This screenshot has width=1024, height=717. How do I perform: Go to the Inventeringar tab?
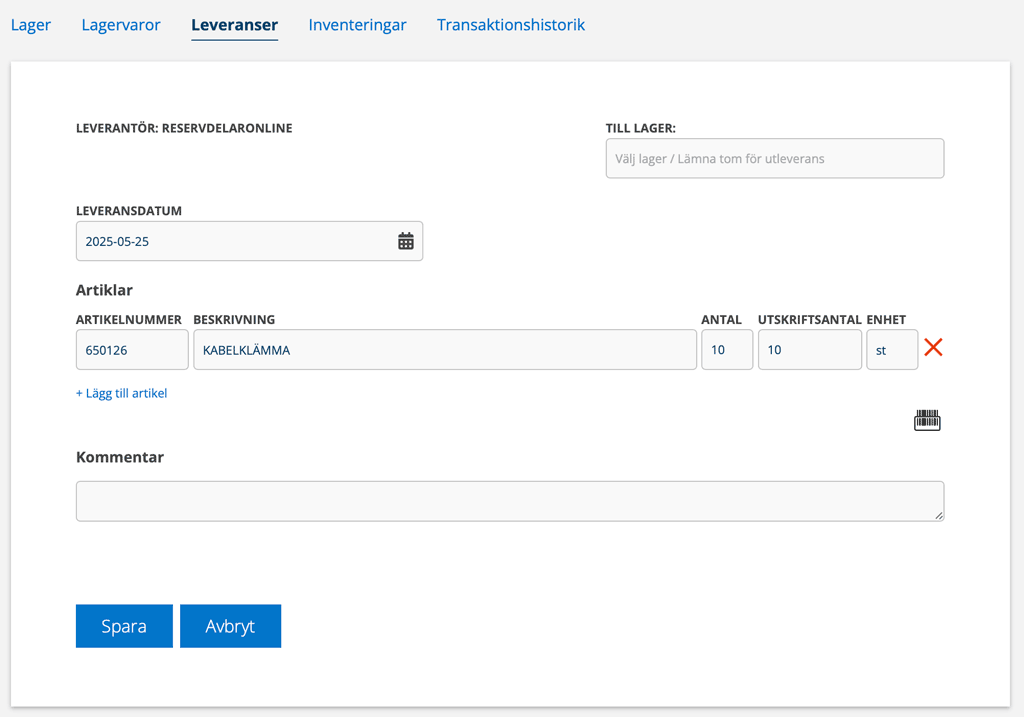point(357,25)
